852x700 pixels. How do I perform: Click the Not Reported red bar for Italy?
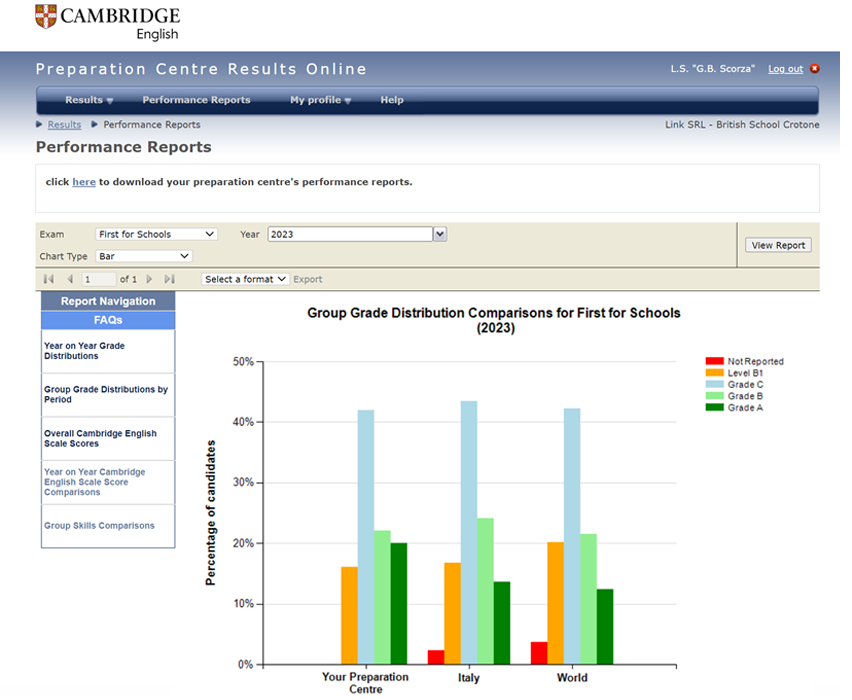(436, 657)
